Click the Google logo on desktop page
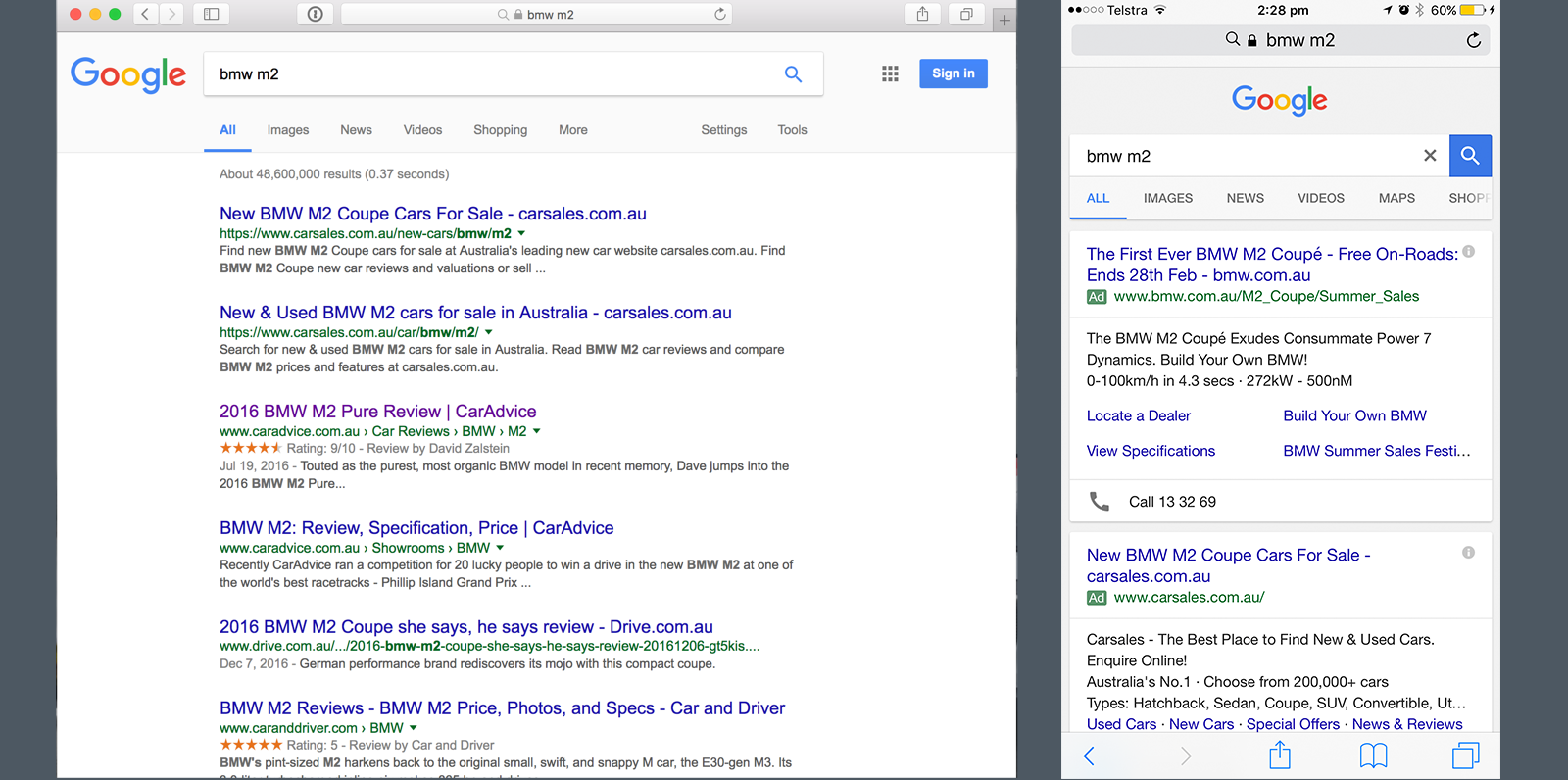1568x780 pixels. (128, 74)
